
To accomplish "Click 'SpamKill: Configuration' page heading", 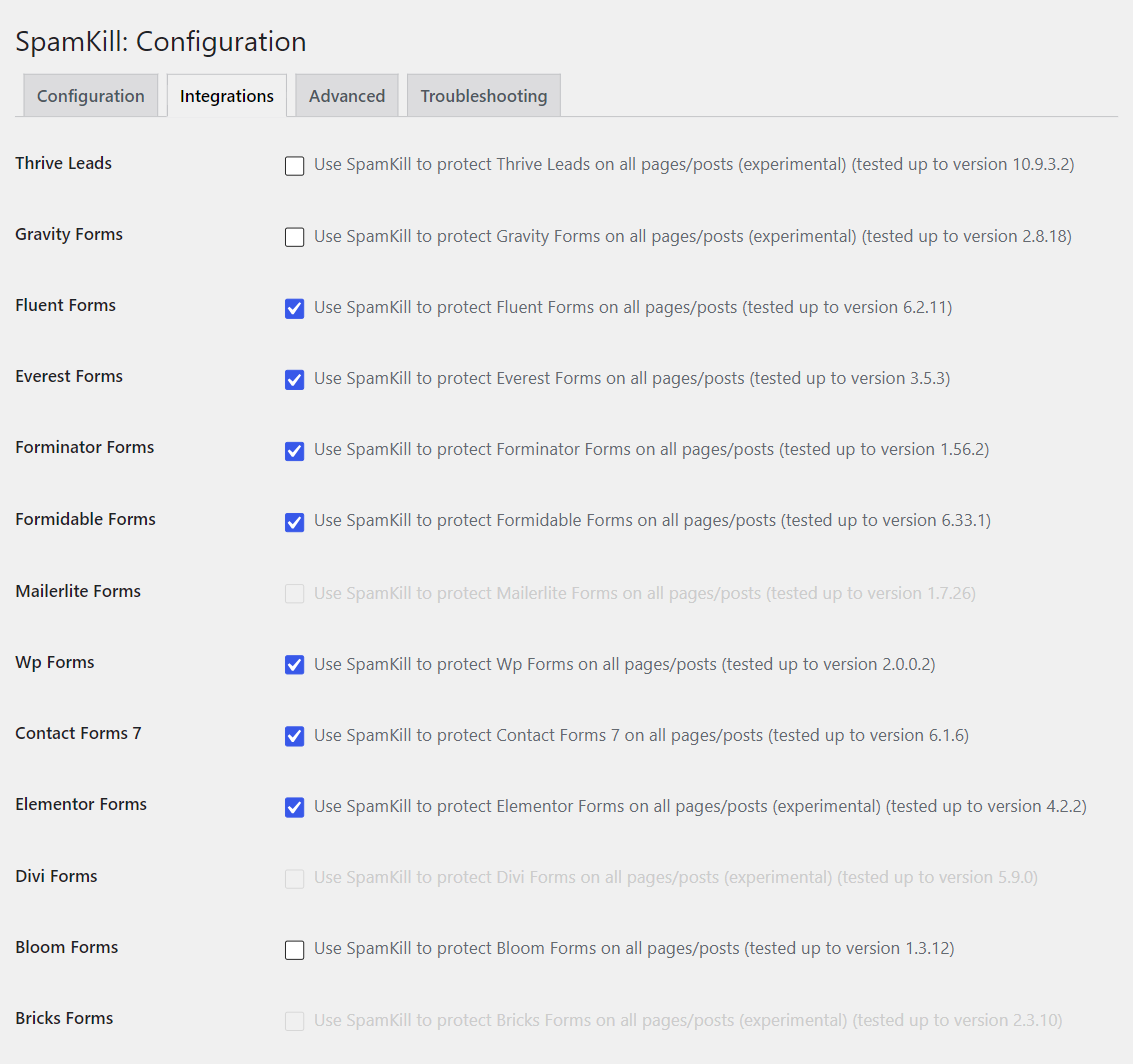I will [x=160, y=41].
